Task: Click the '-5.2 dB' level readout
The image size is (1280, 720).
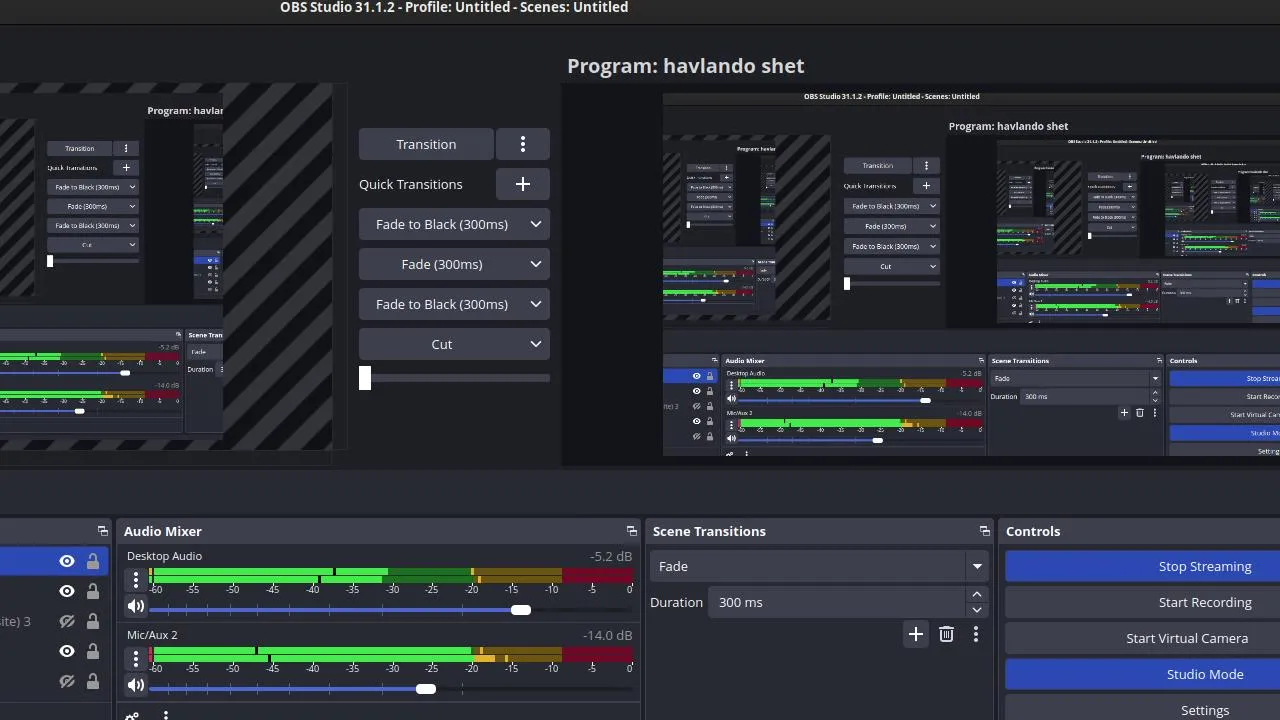Action: [611, 557]
